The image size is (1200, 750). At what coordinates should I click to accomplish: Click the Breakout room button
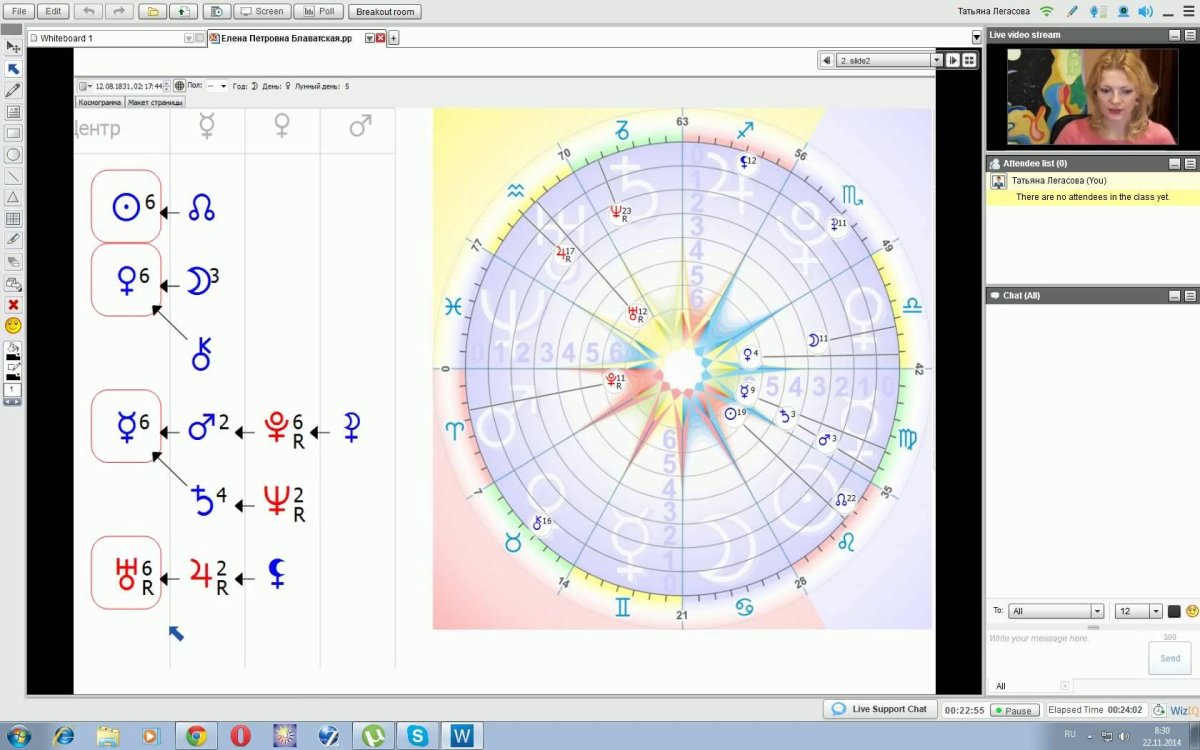tap(385, 12)
